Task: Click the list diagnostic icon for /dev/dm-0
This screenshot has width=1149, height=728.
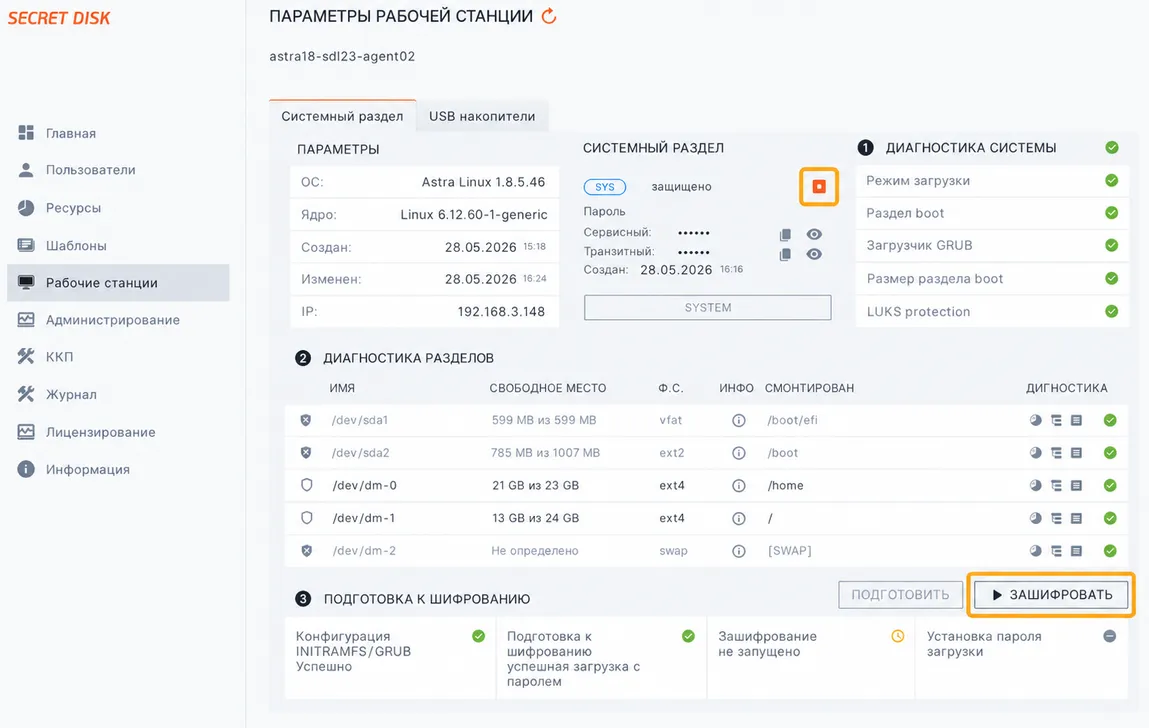Action: coord(1076,485)
